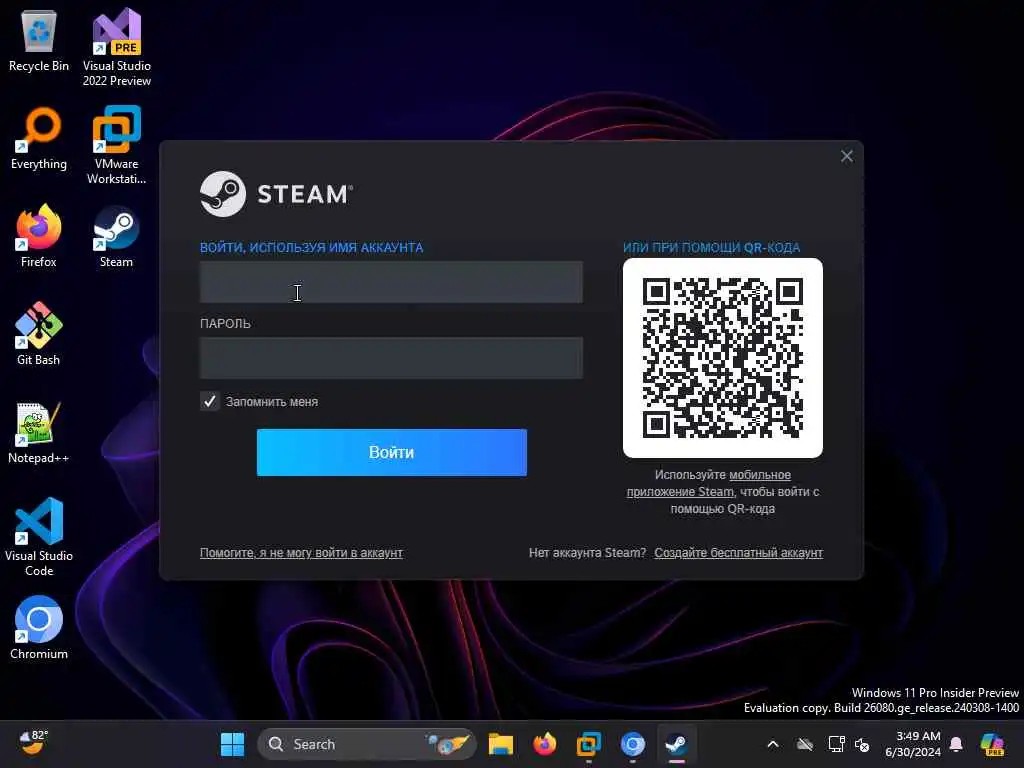Click Помогите, я не могу войти link
The width and height of the screenshot is (1024, 768).
(x=301, y=552)
